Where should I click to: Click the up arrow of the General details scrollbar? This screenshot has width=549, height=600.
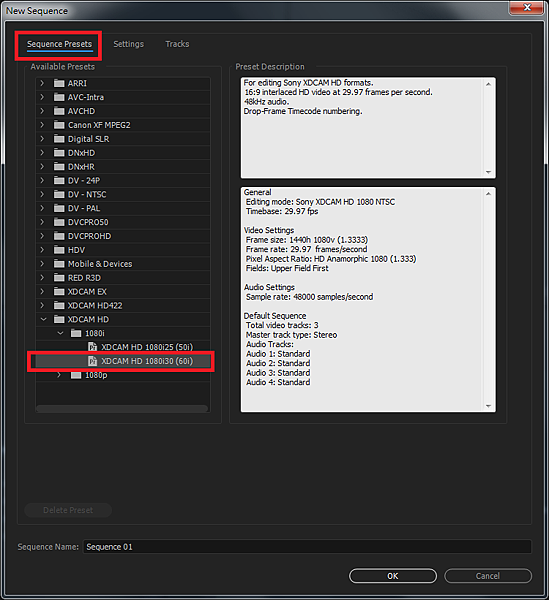click(488, 194)
